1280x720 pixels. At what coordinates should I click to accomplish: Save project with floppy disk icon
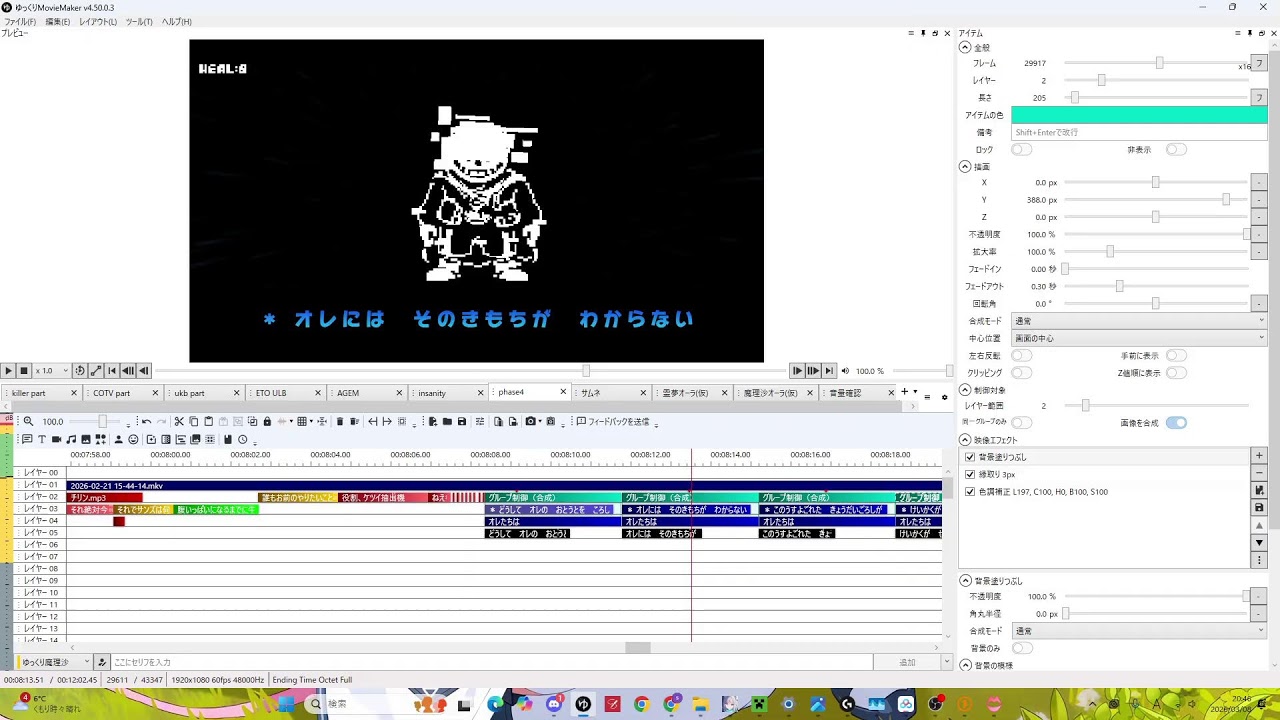(462, 421)
